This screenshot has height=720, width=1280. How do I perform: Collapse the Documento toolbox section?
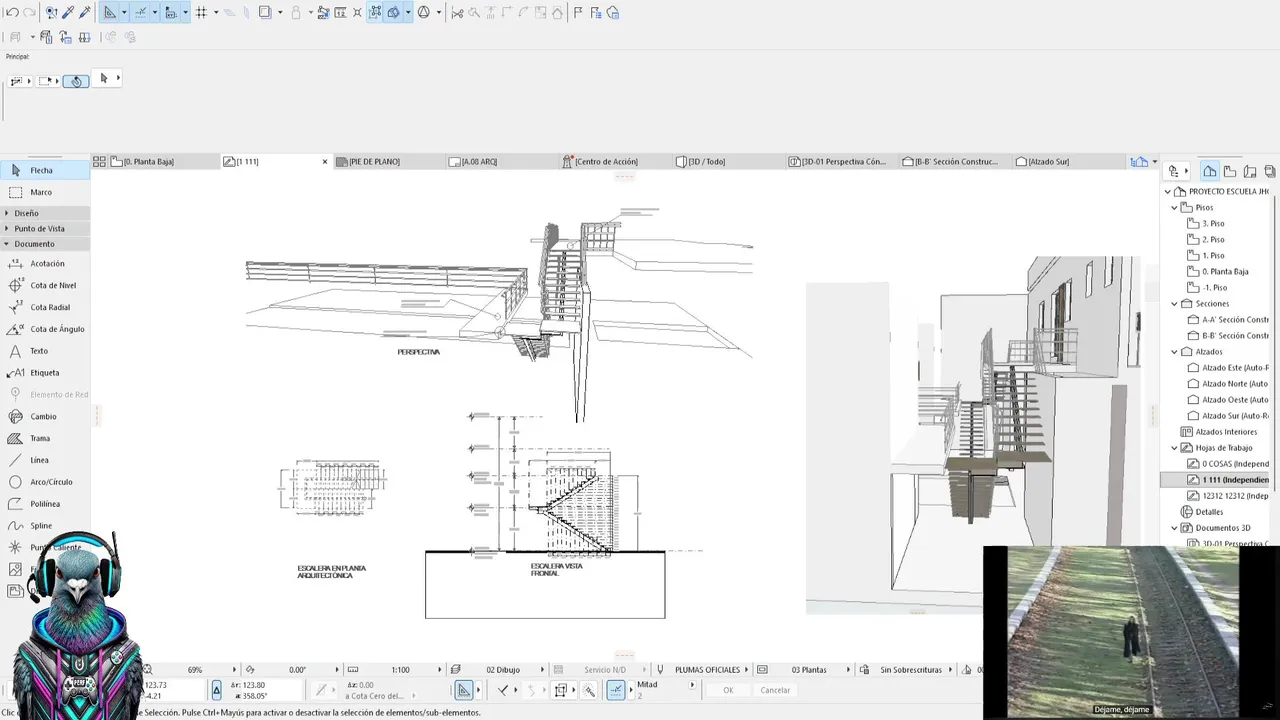click(x=45, y=243)
